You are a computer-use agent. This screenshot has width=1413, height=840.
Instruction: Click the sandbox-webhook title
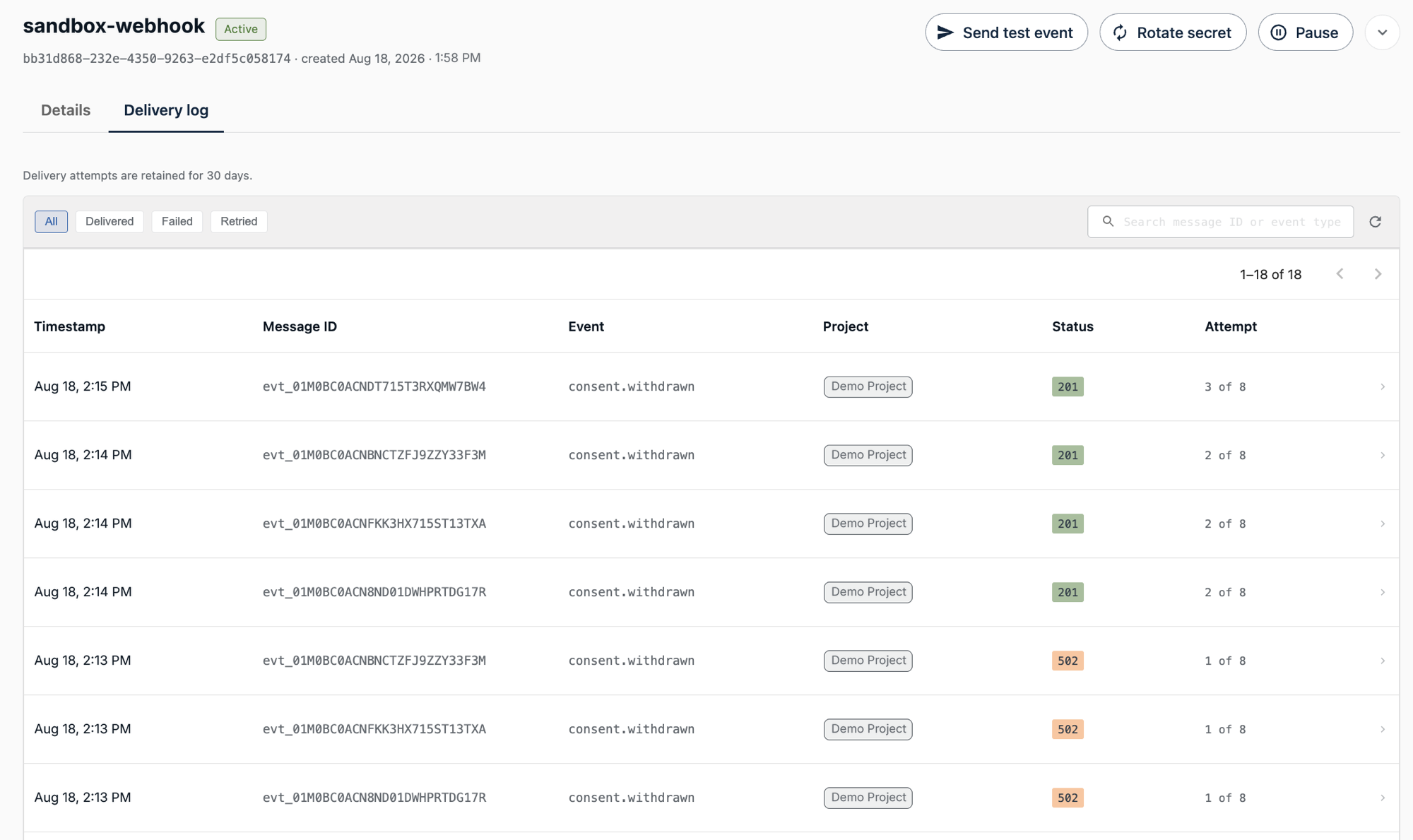click(114, 26)
